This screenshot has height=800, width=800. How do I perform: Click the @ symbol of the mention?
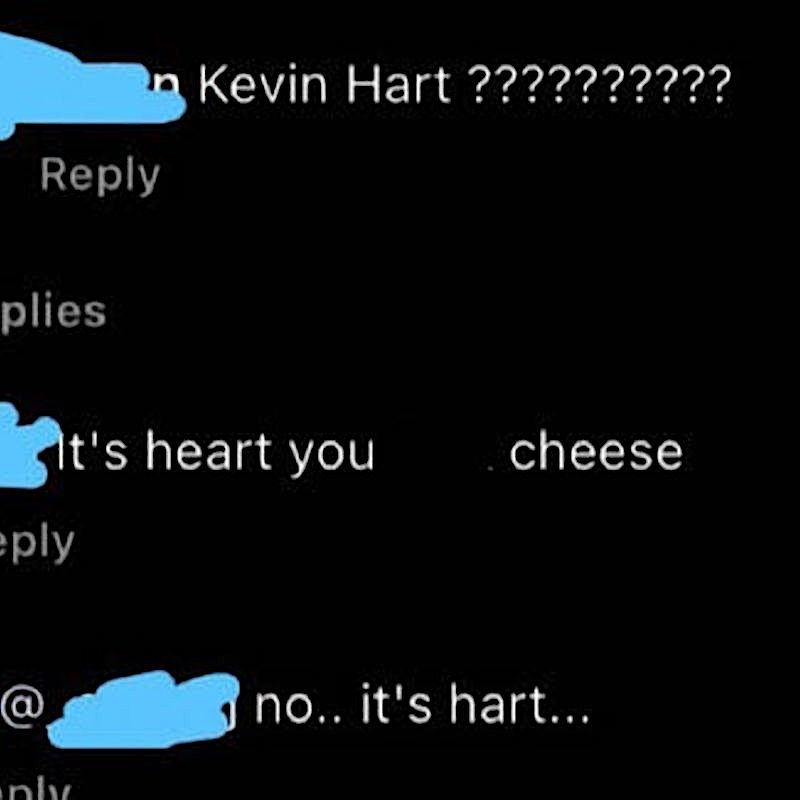tap(22, 706)
